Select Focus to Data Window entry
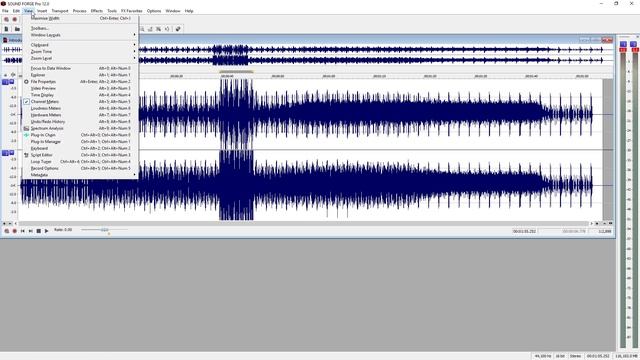This screenshot has height=360, width=640. [x=80, y=68]
